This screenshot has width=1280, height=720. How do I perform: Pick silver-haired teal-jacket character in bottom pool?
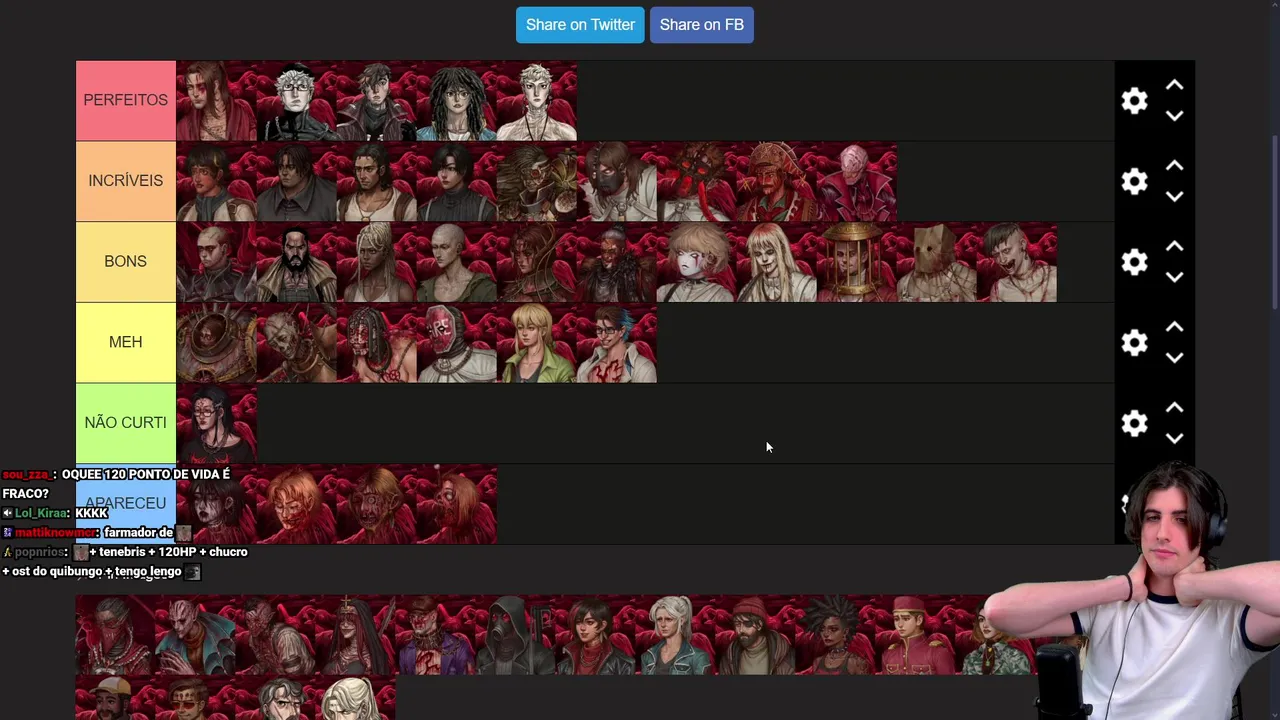[676, 635]
